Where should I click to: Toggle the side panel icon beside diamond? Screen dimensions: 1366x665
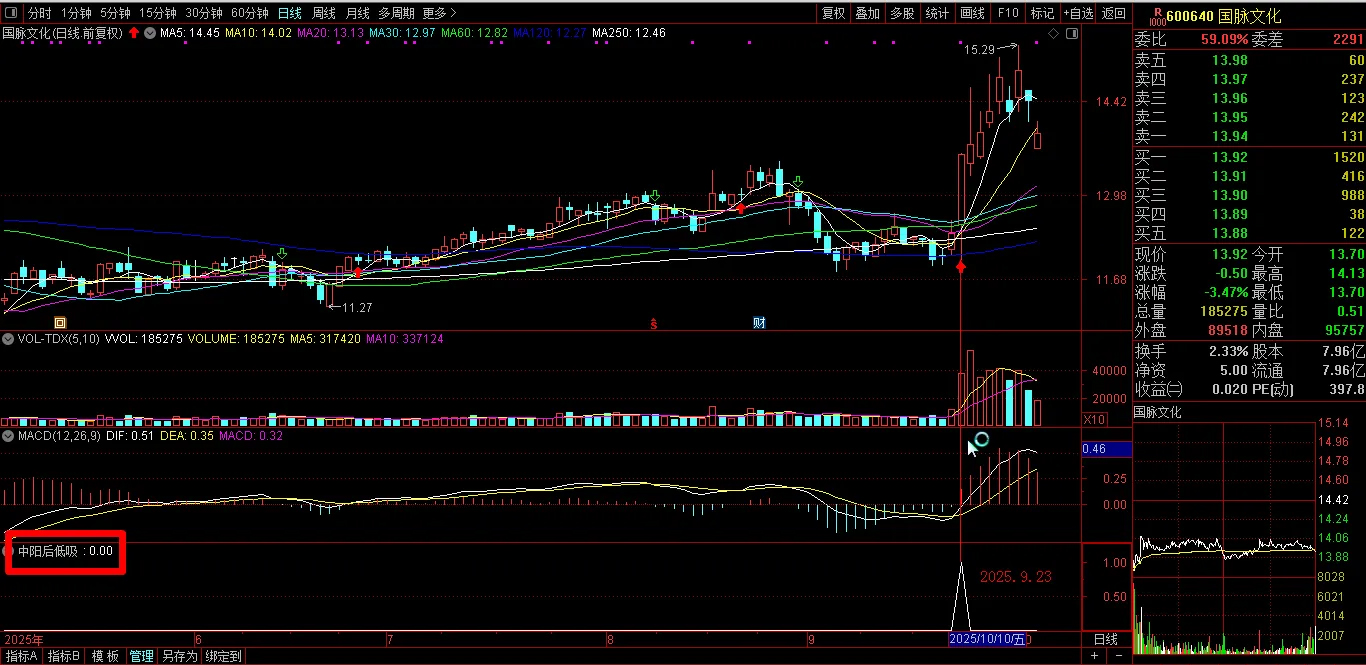pyautogui.click(x=1070, y=34)
